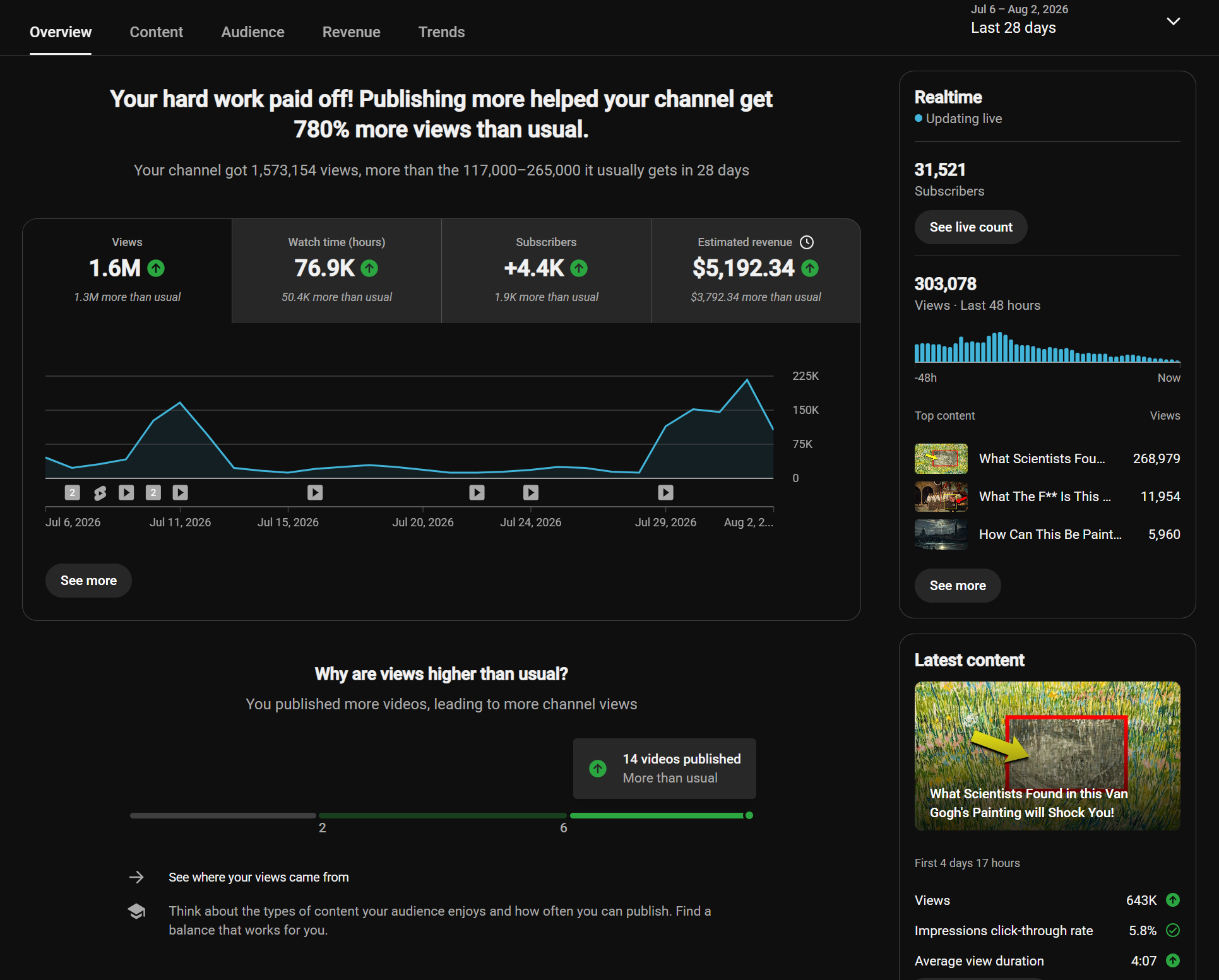Click green end dot on videos published bar
Viewport: 1219px width, 980px height.
pyautogui.click(x=749, y=815)
